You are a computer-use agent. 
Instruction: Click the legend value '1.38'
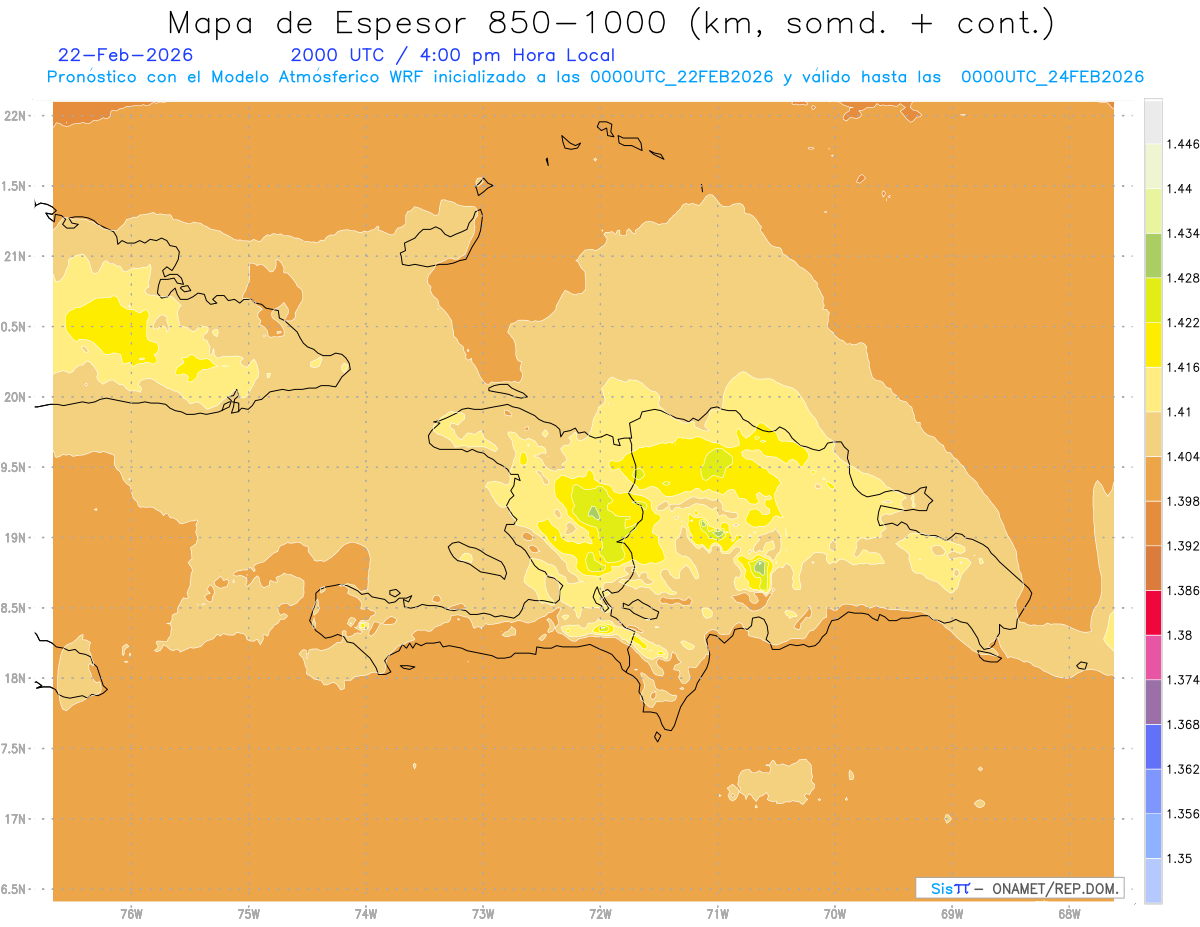(x=1181, y=635)
